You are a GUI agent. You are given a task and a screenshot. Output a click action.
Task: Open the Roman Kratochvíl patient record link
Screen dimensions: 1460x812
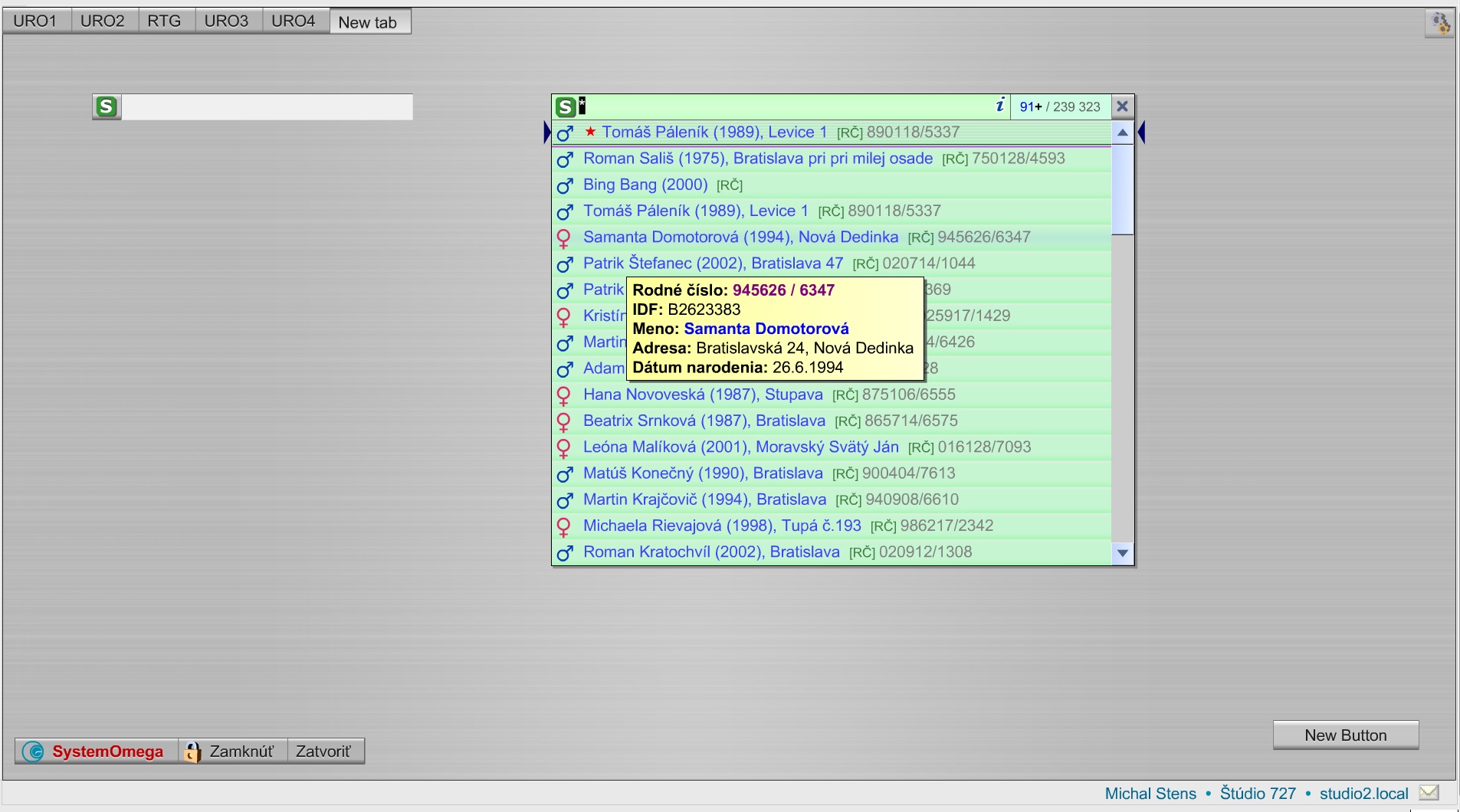coord(711,552)
